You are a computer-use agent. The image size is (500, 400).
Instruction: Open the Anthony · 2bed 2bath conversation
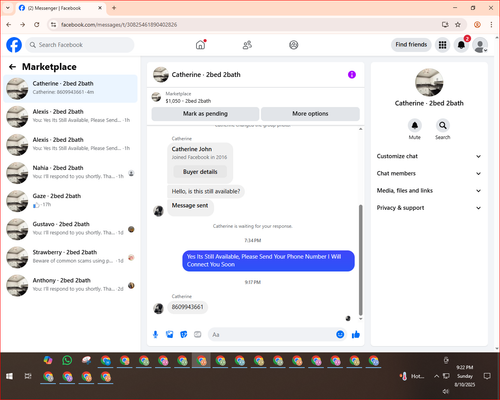pyautogui.click(x=70, y=285)
